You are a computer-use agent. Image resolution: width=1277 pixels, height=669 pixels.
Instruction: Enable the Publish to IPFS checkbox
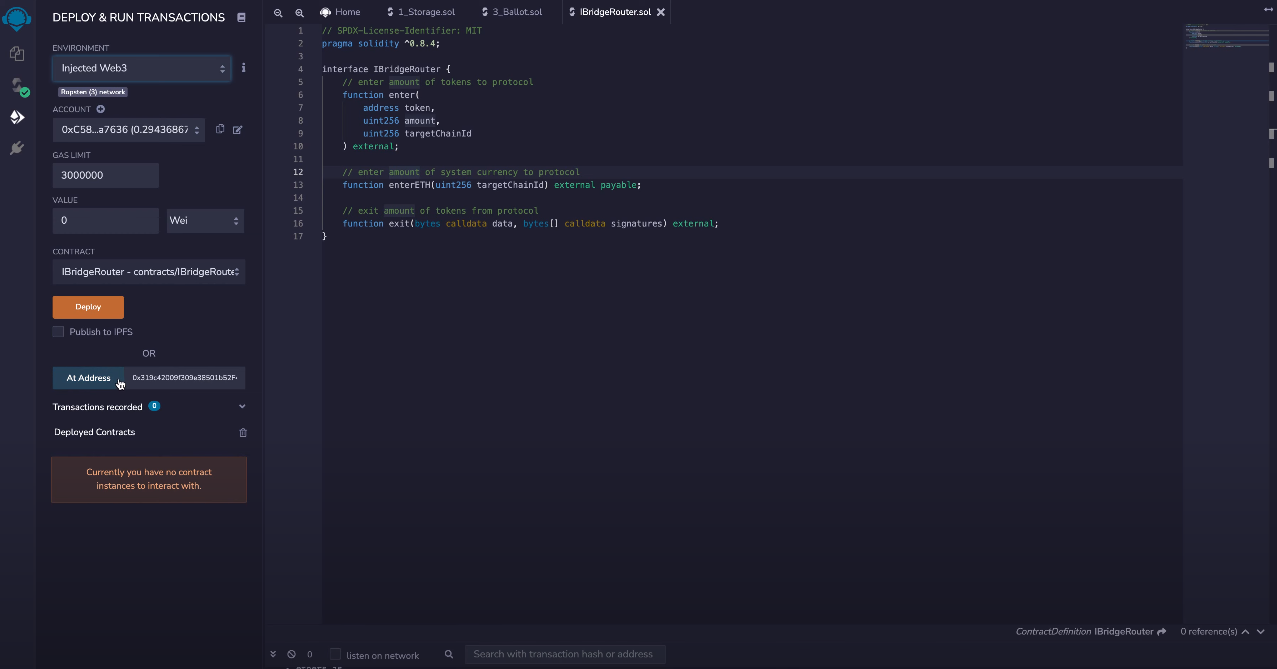(58, 332)
